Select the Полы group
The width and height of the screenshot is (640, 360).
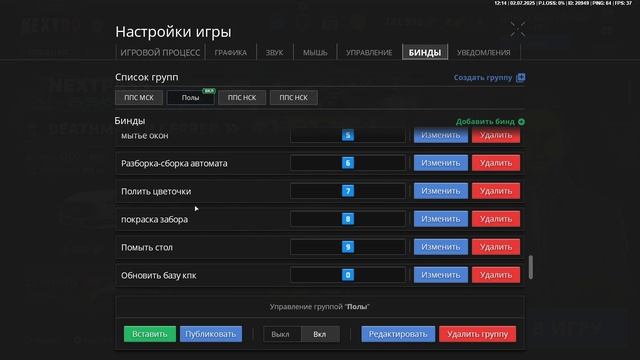point(190,98)
